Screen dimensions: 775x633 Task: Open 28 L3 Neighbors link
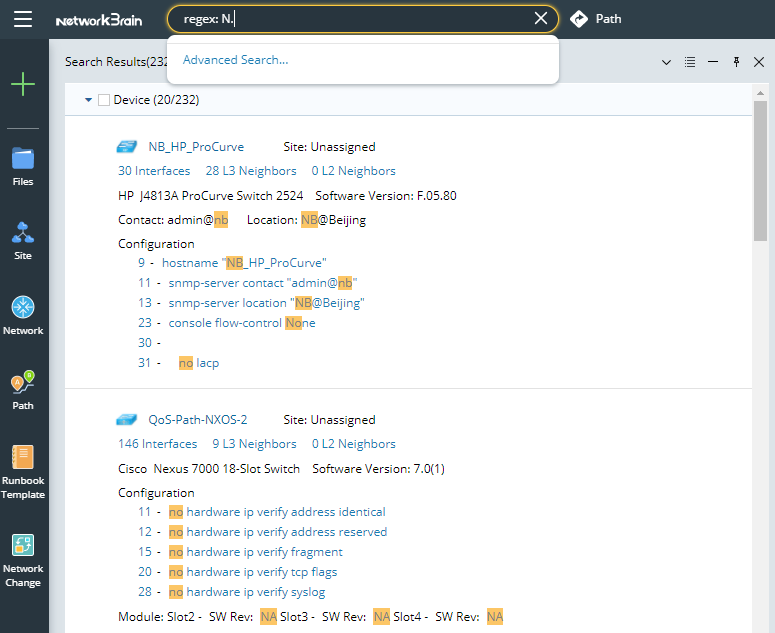click(x=251, y=171)
